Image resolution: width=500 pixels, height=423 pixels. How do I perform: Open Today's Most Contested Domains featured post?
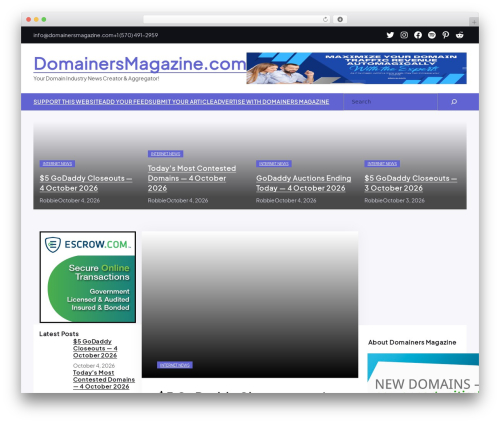click(192, 178)
